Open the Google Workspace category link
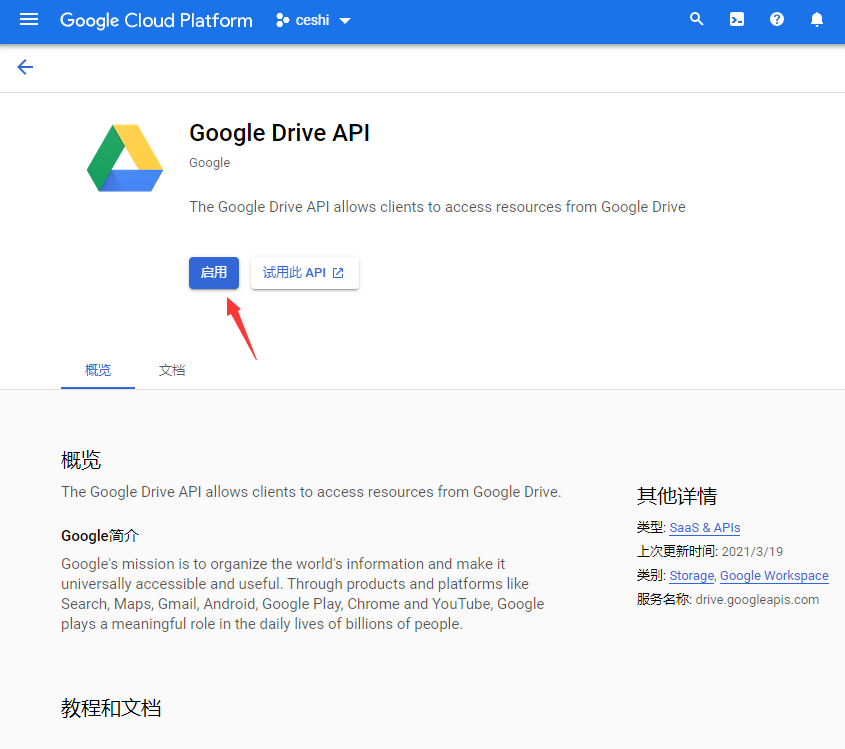 (x=774, y=576)
